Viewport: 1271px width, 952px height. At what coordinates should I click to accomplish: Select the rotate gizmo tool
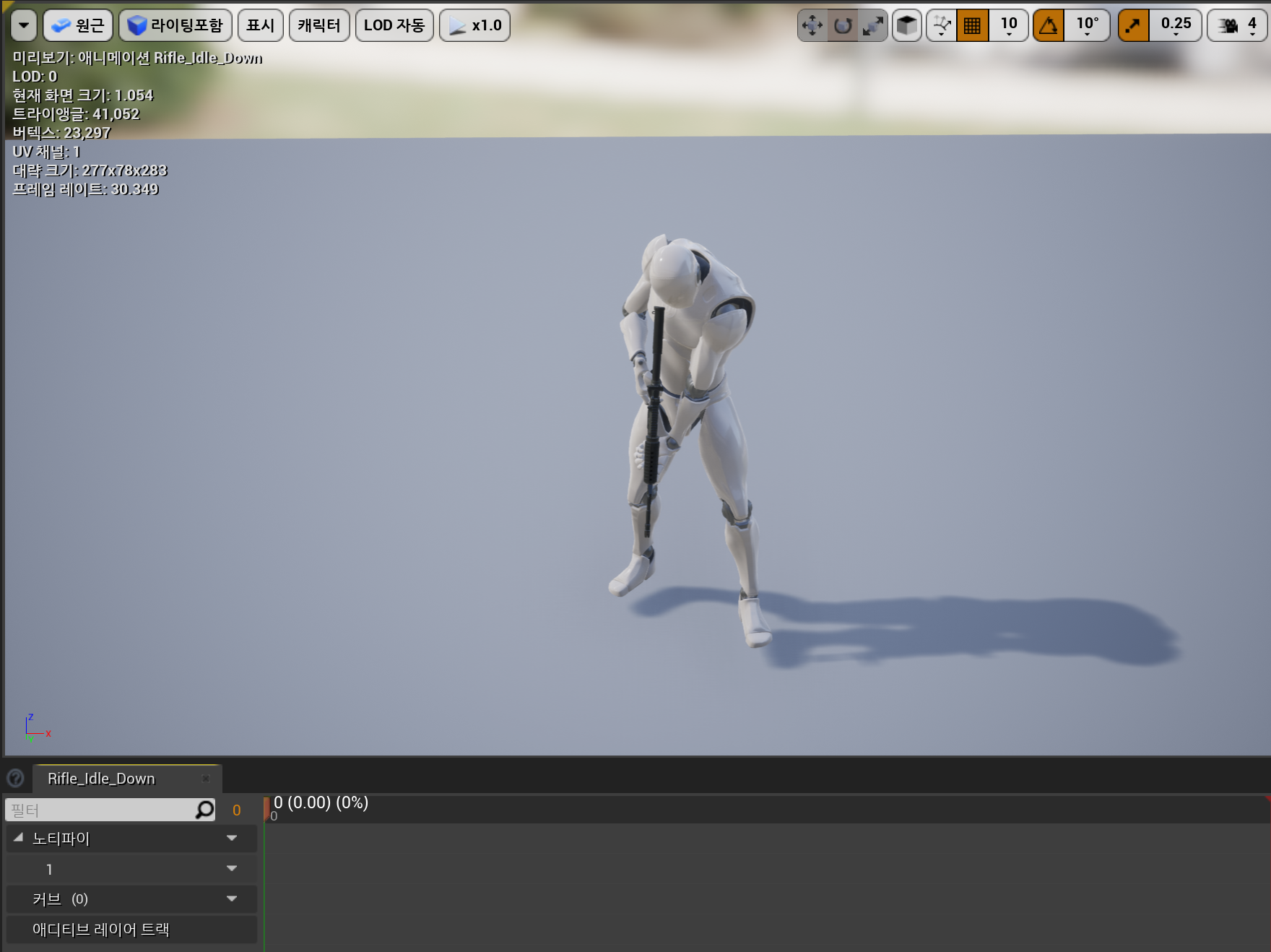(x=843, y=26)
